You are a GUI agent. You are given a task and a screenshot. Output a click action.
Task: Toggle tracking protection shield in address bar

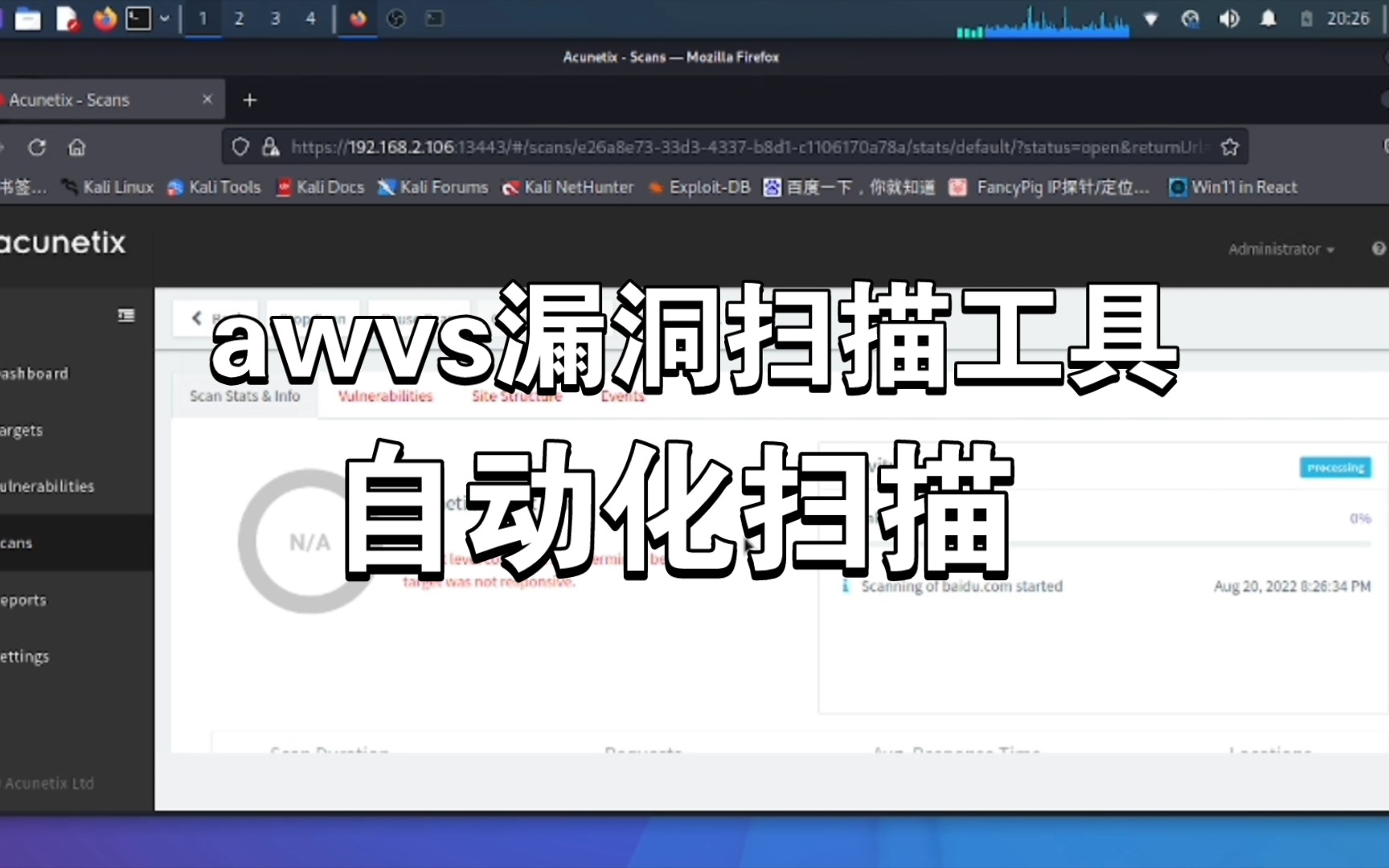point(240,146)
